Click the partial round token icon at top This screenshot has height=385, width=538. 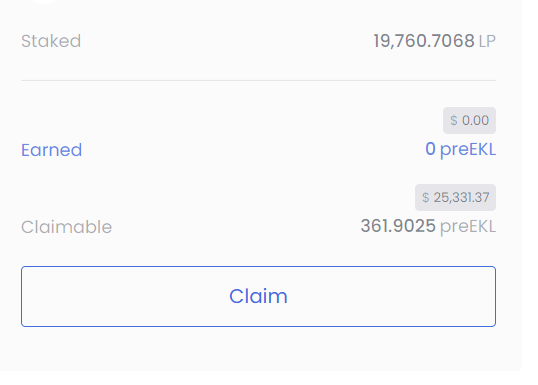point(44,1)
